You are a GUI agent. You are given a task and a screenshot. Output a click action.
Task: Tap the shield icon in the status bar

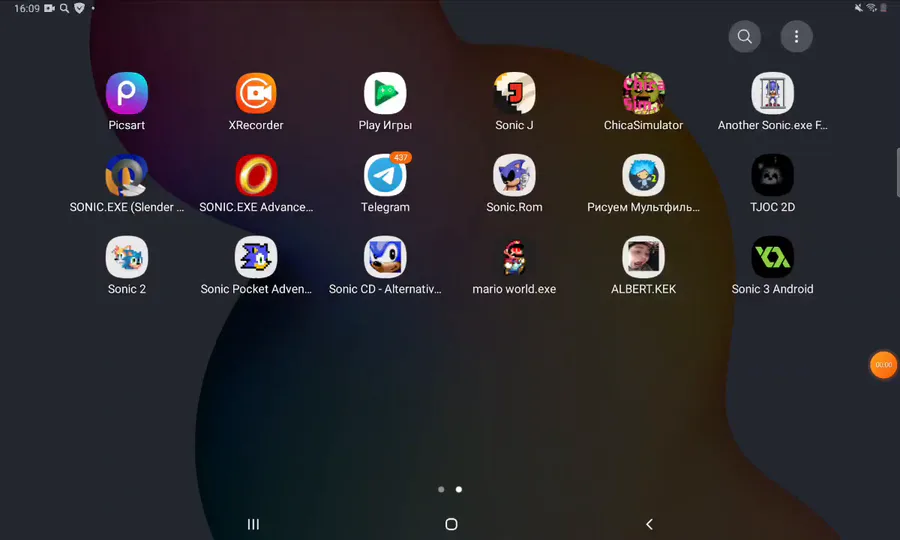[x=79, y=8]
